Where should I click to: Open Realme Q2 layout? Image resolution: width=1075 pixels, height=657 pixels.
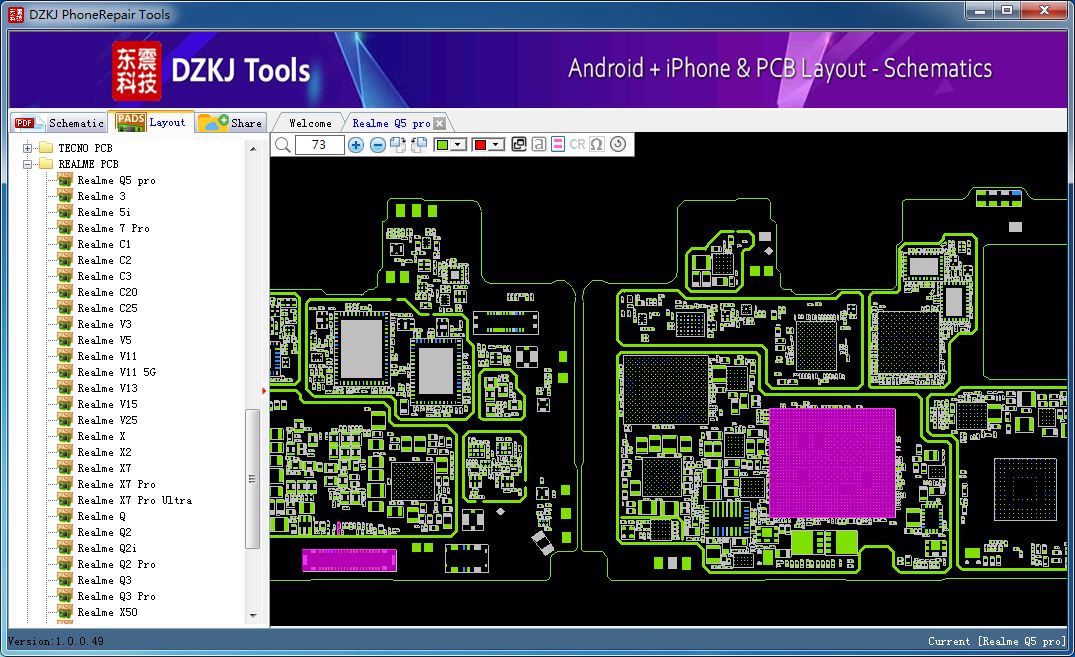(104, 532)
